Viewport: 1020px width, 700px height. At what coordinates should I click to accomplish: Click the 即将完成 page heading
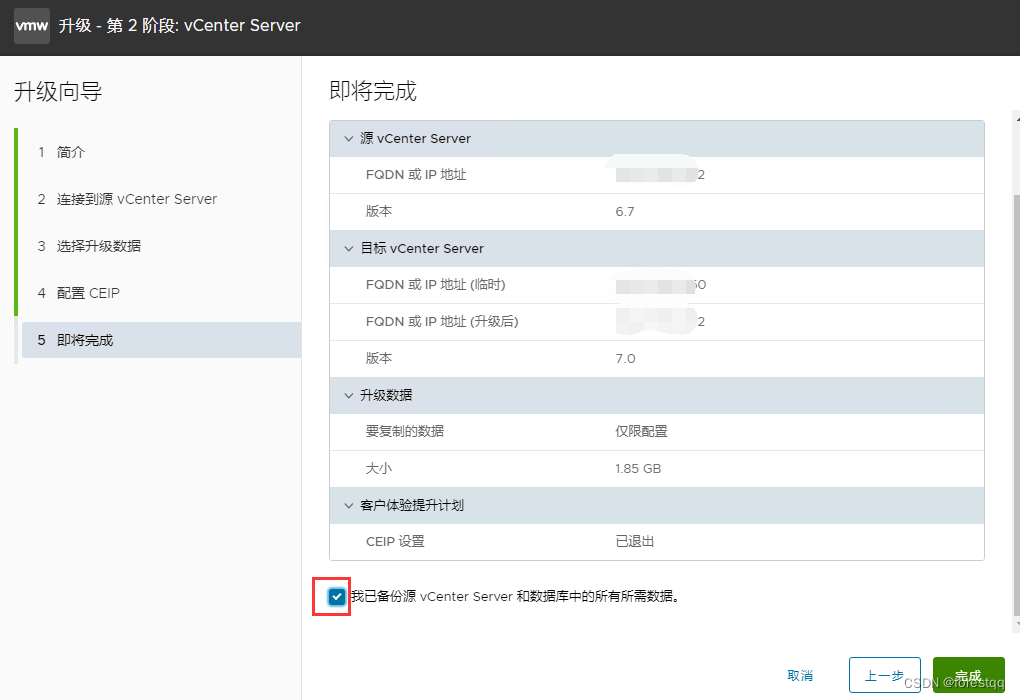[x=373, y=90]
